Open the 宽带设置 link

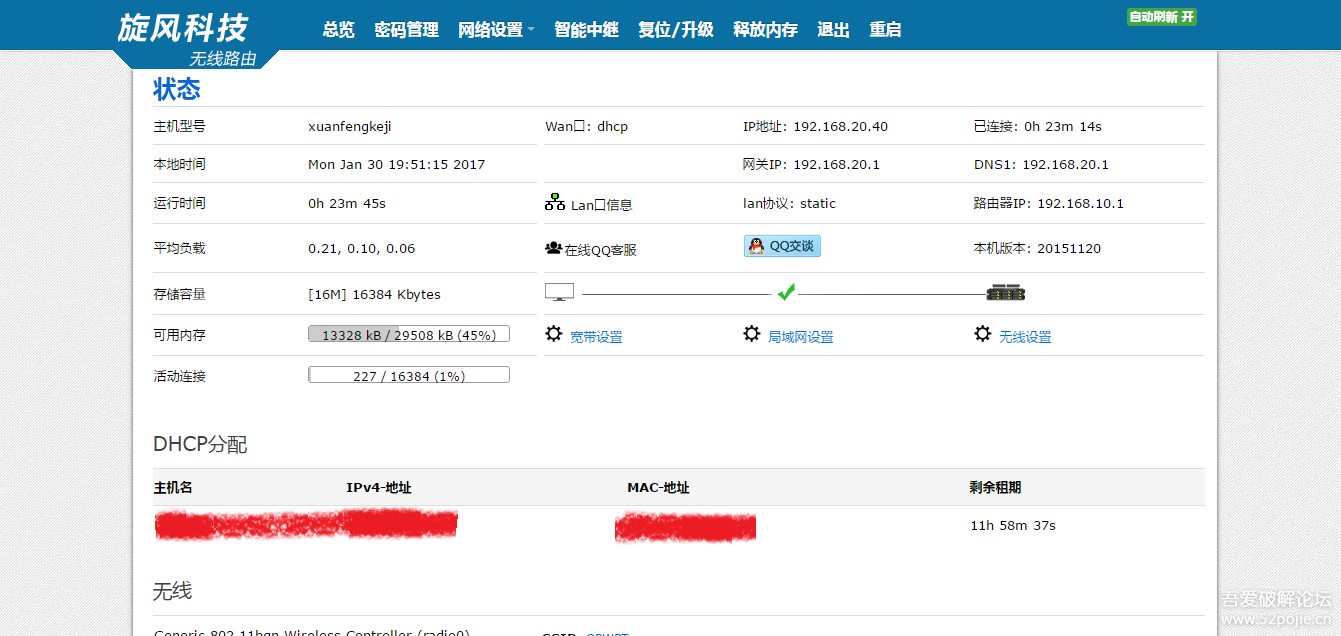click(x=598, y=336)
